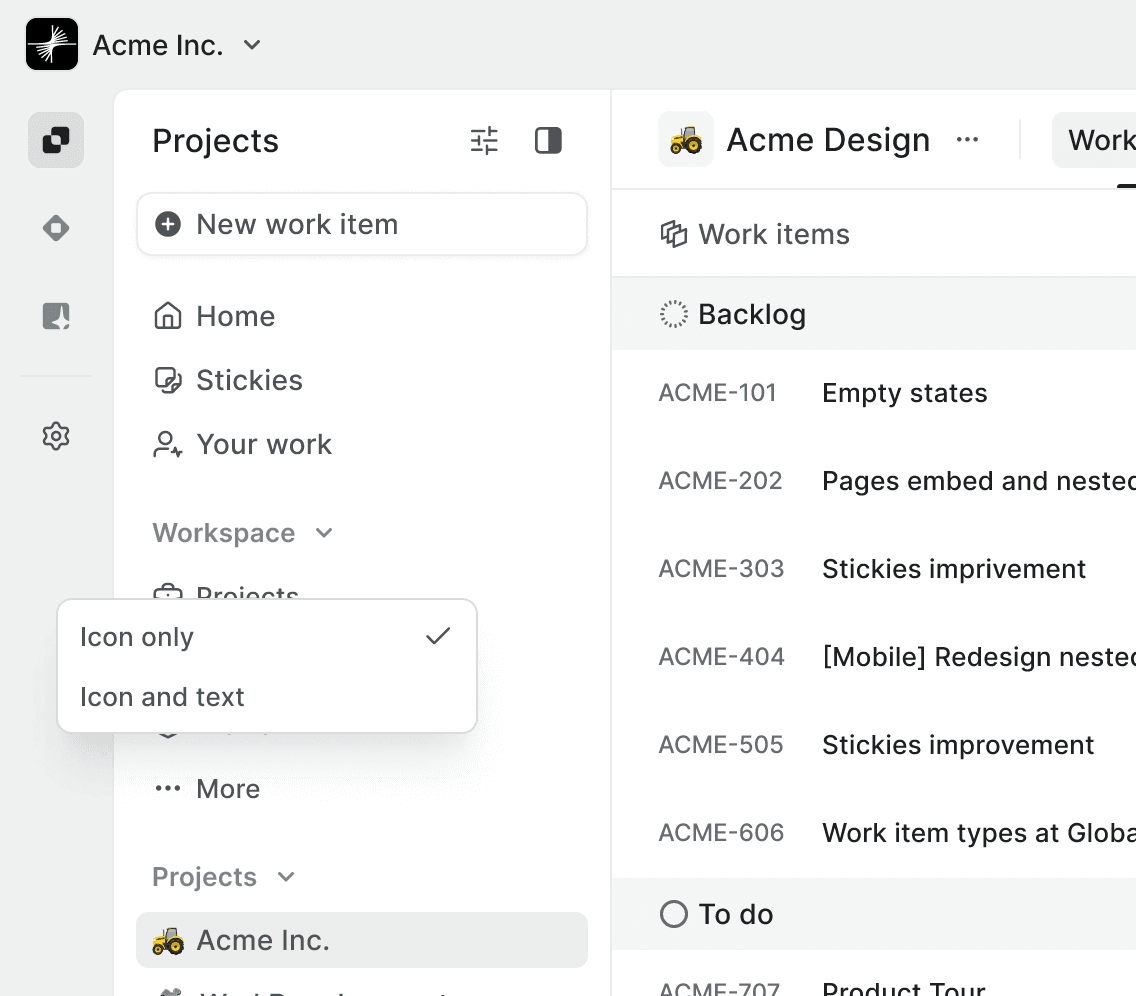Open Acme Design options with the ellipsis
Viewport: 1136px width, 996px height.
pyautogui.click(x=966, y=139)
